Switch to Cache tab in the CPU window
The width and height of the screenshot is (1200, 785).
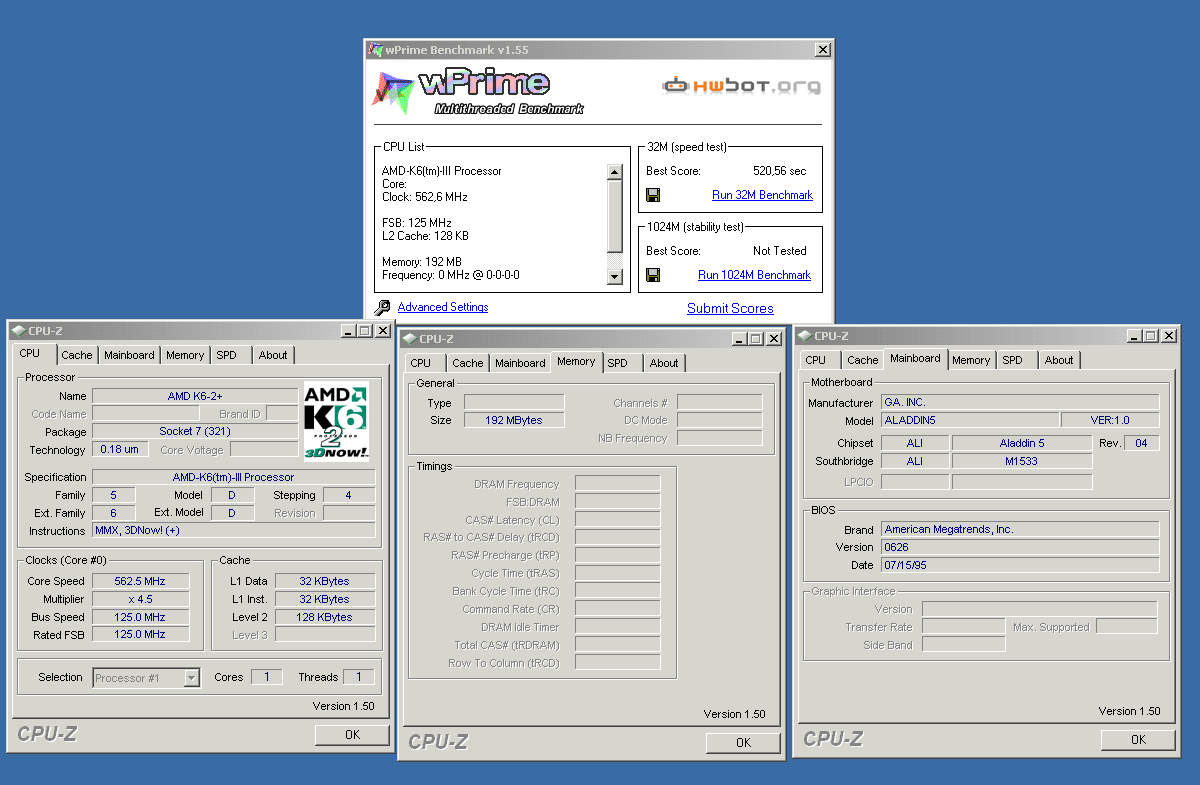76,355
